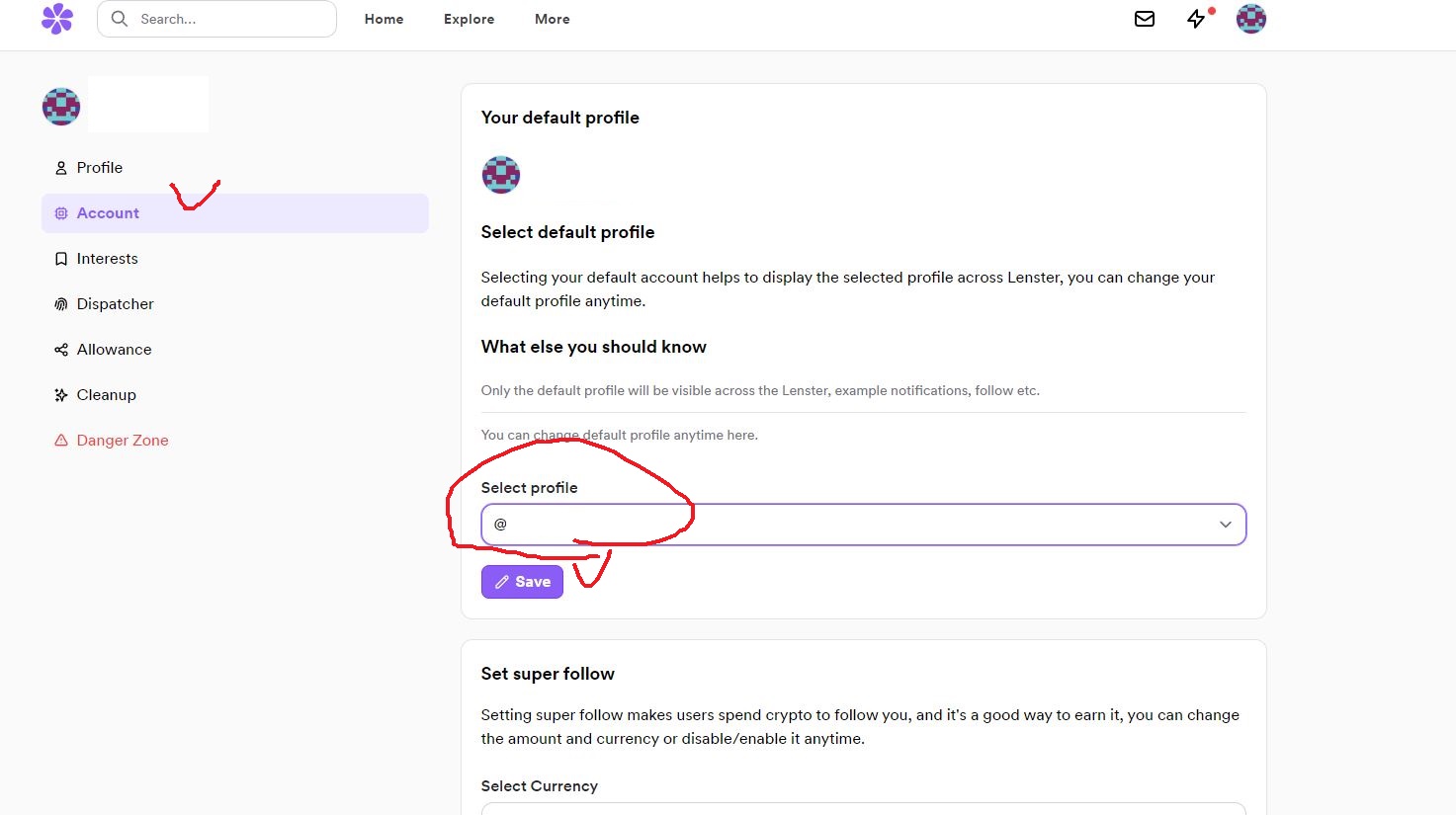Click the Danger Zone warning triangle icon
The image size is (1456, 815).
click(x=61, y=441)
